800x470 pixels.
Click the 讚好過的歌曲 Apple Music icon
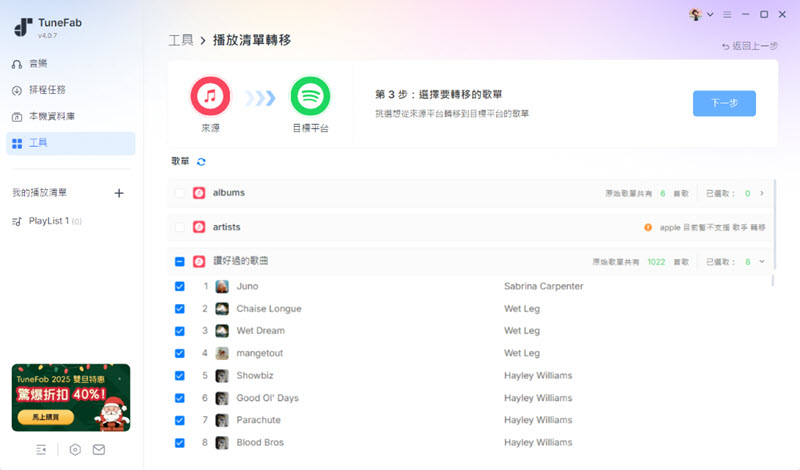coord(199,262)
